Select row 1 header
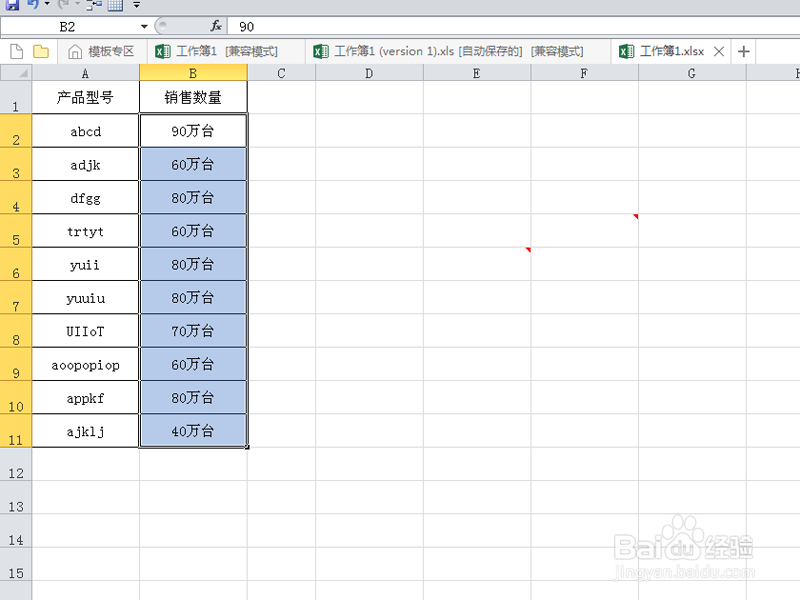This screenshot has width=800, height=600. coord(16,97)
